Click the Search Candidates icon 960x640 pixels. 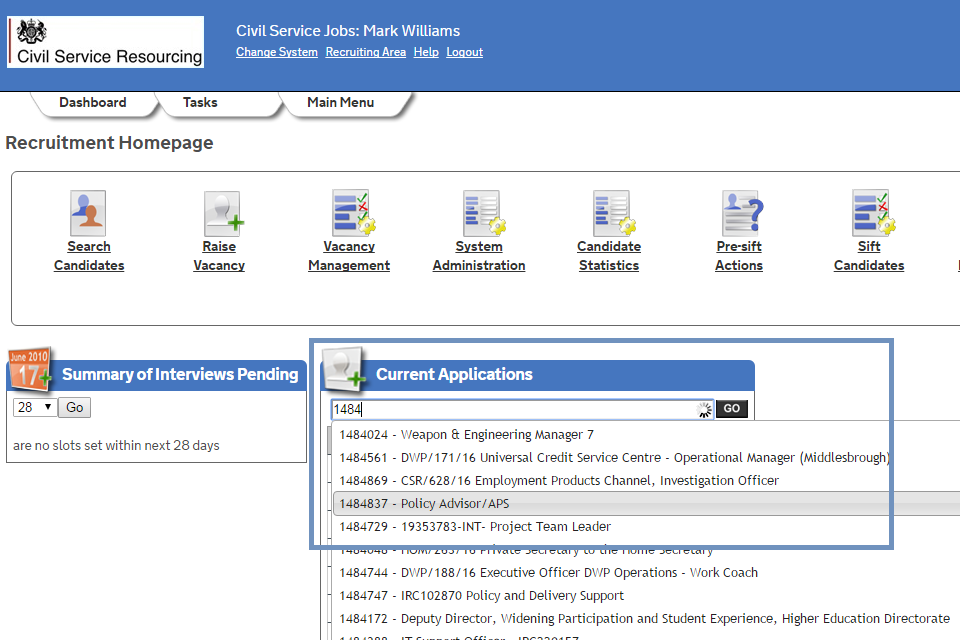click(88, 213)
